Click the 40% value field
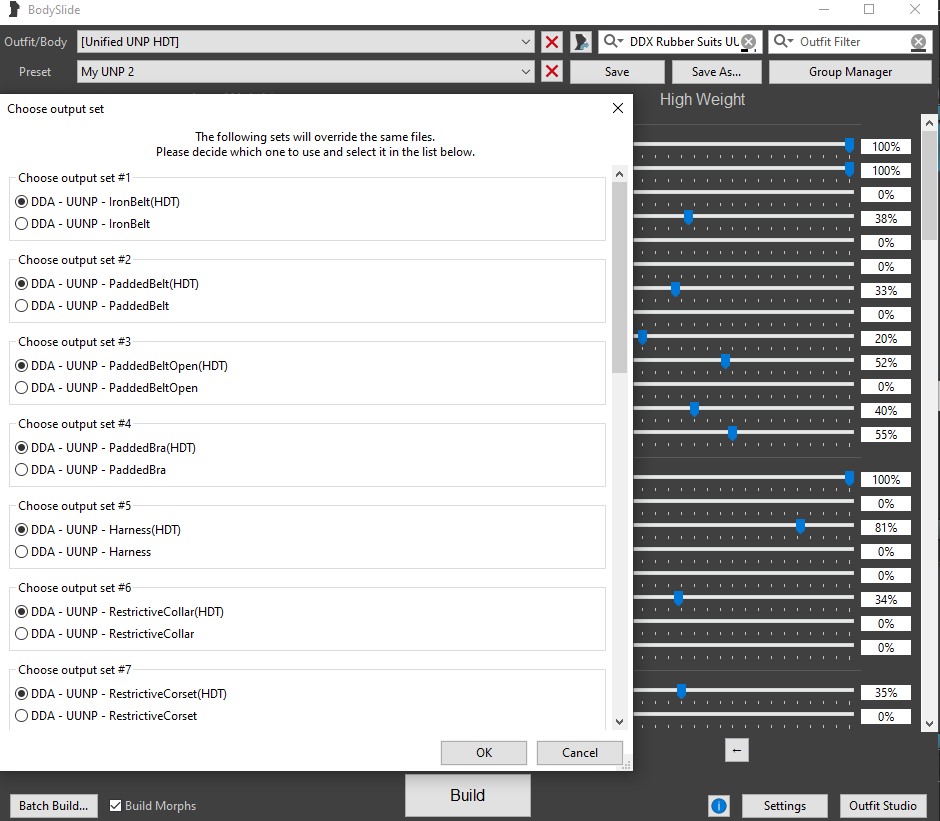940x821 pixels. coord(886,410)
